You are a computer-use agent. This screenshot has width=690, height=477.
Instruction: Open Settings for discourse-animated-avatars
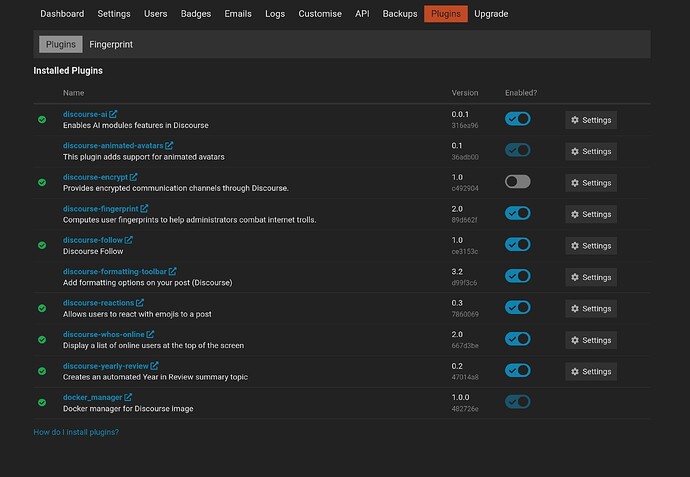coord(591,151)
